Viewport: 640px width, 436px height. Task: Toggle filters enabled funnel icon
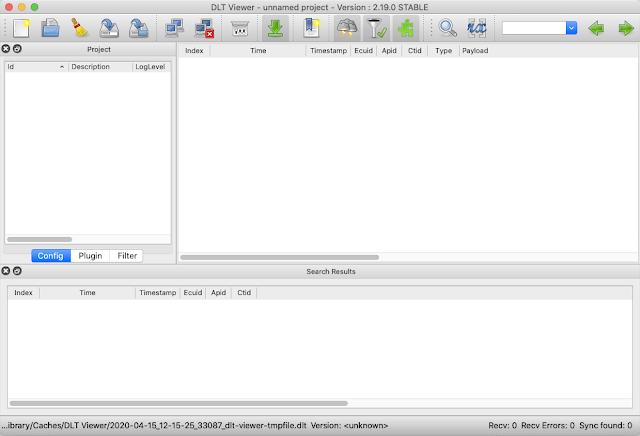pos(376,28)
